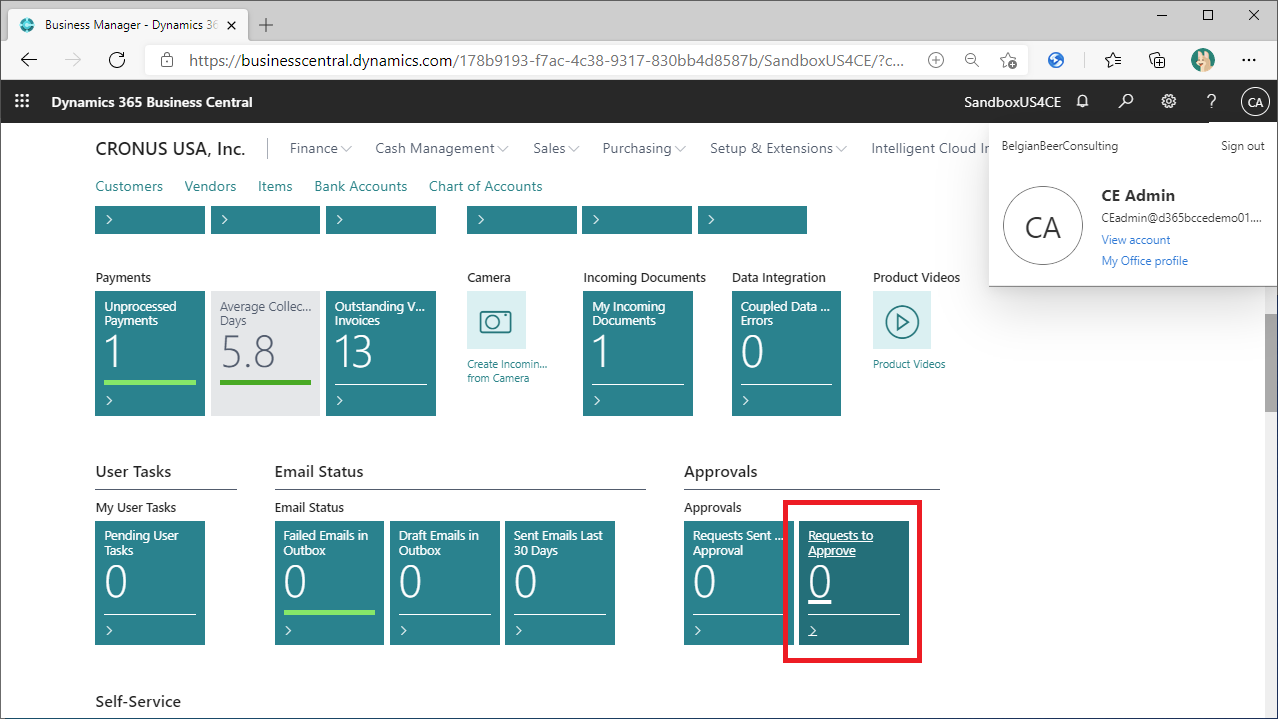1278x719 pixels.
Task: Open the app launcher waffle icon
Action: point(22,101)
